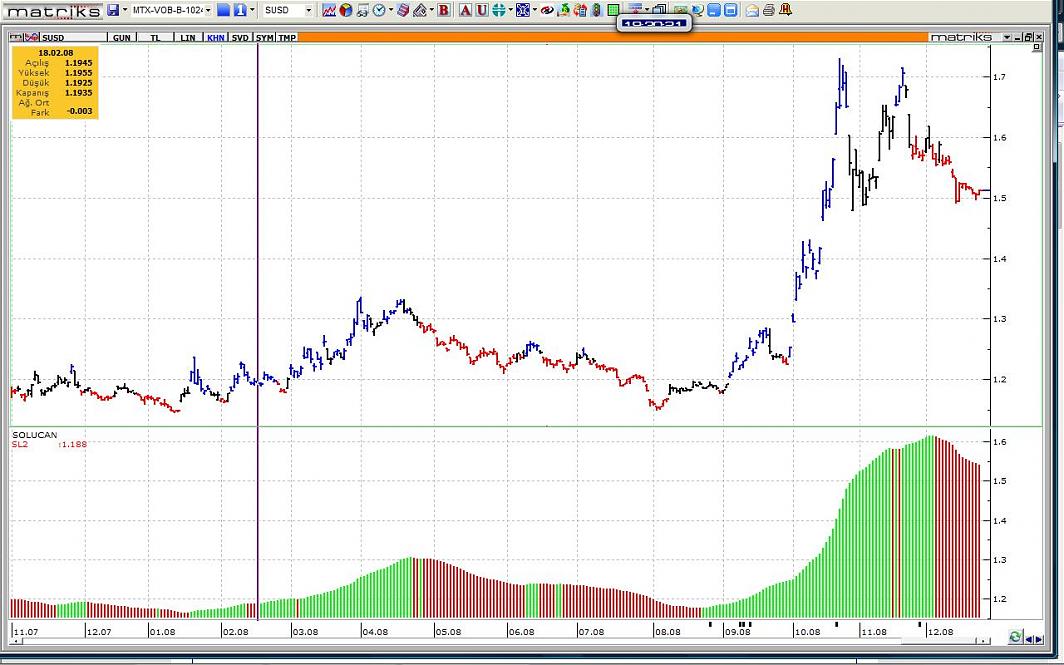The image size is (1064, 665).
Task: Click the red B icon
Action: 443,10
